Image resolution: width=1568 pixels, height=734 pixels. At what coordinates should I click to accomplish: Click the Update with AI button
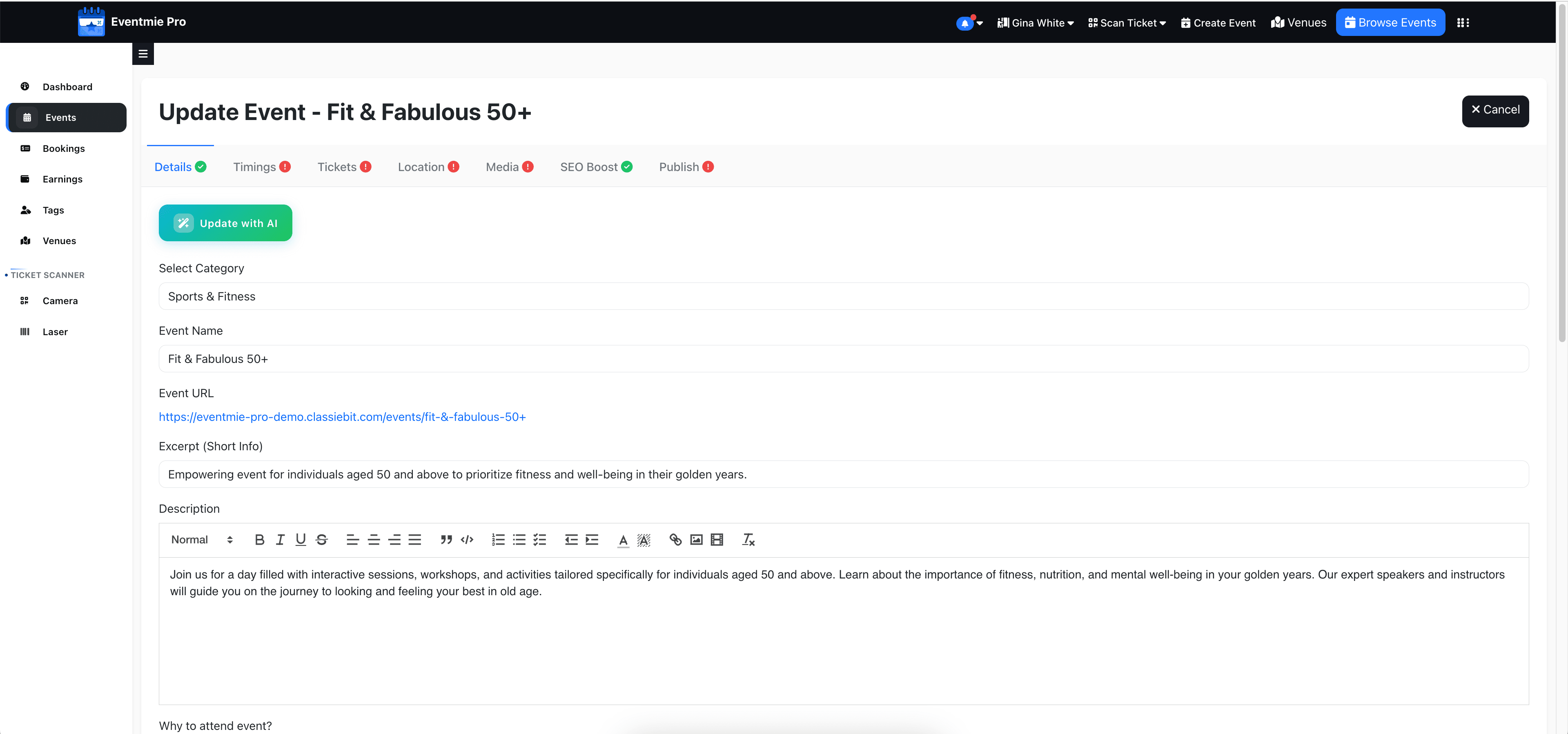point(225,223)
